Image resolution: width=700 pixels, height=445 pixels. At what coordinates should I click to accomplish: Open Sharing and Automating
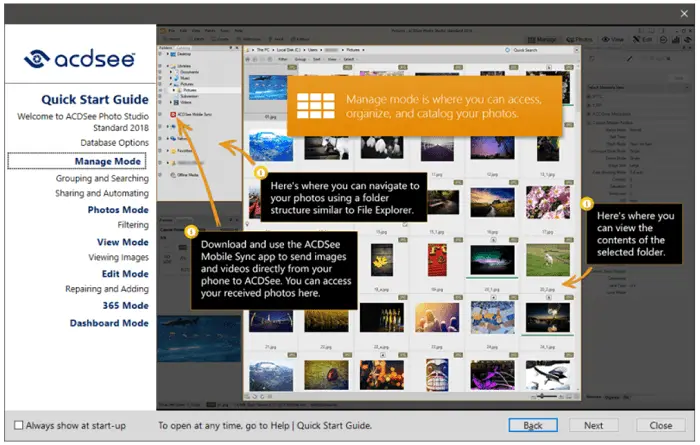click(102, 193)
